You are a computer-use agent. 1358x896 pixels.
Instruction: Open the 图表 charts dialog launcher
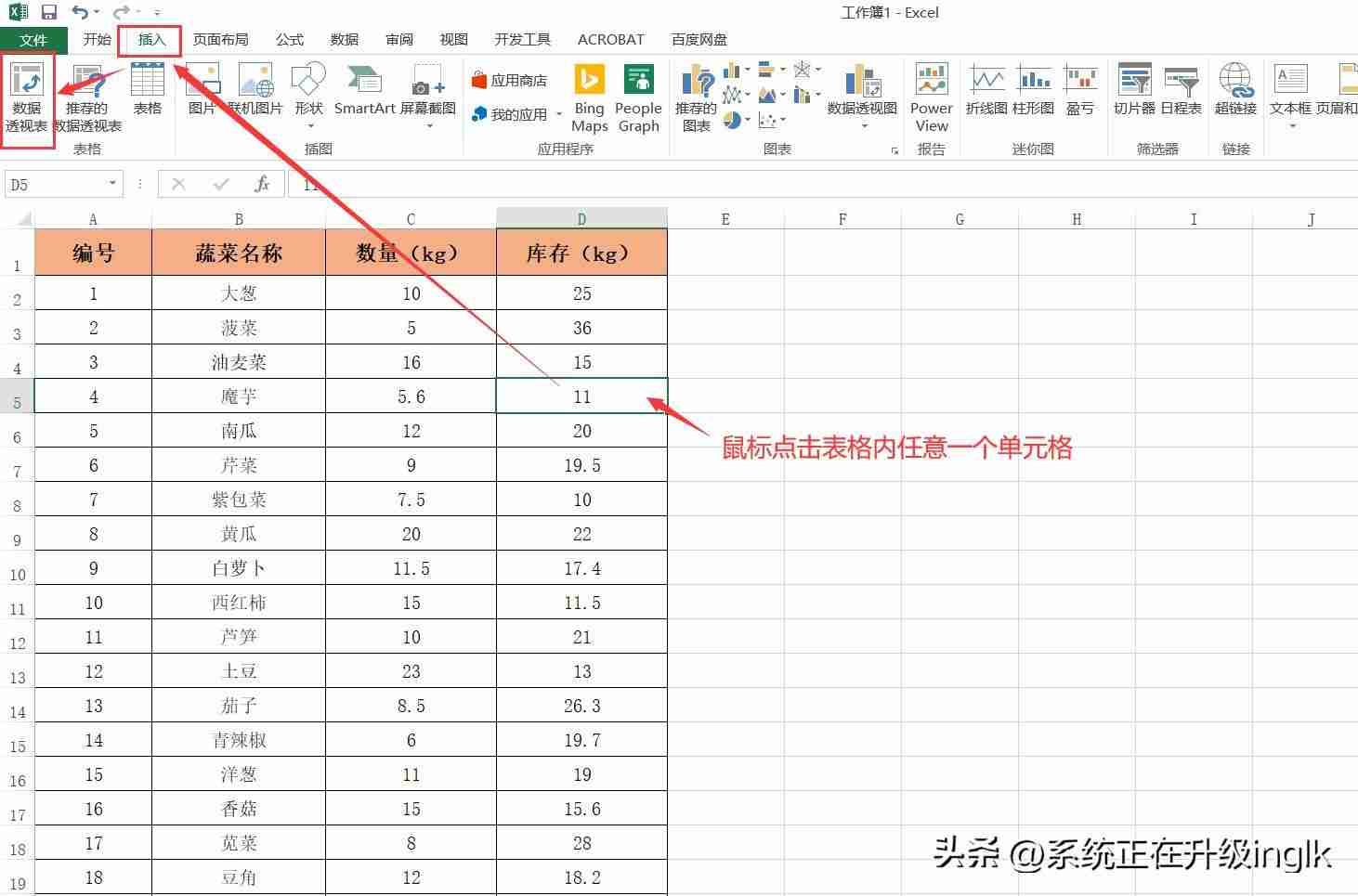tap(894, 150)
